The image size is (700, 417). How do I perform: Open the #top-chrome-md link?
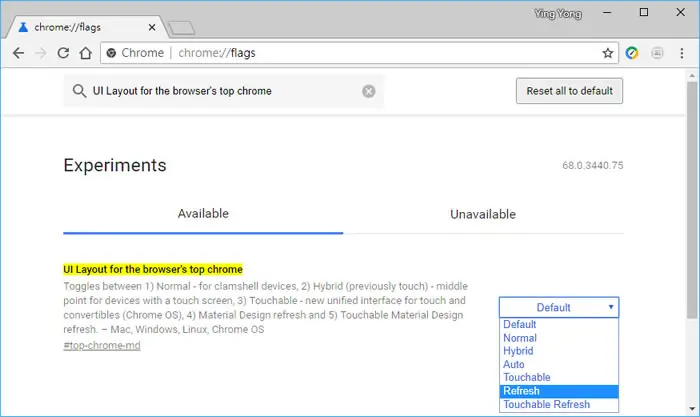(102, 346)
